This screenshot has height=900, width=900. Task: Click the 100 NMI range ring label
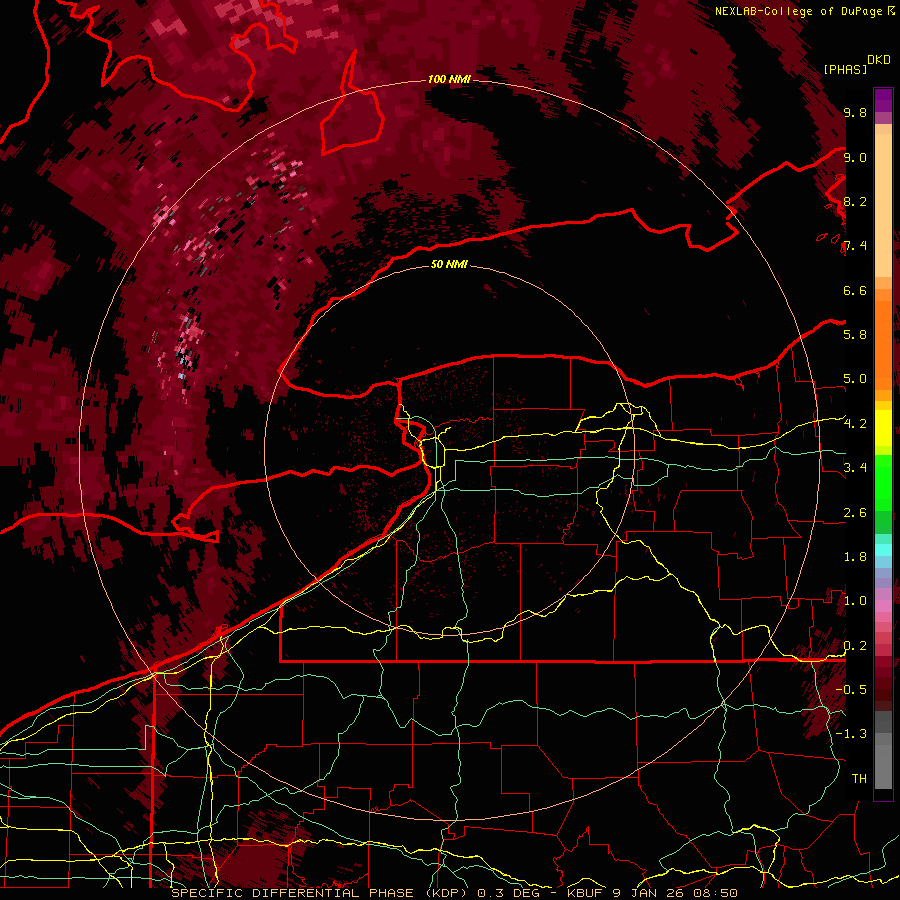tap(449, 79)
